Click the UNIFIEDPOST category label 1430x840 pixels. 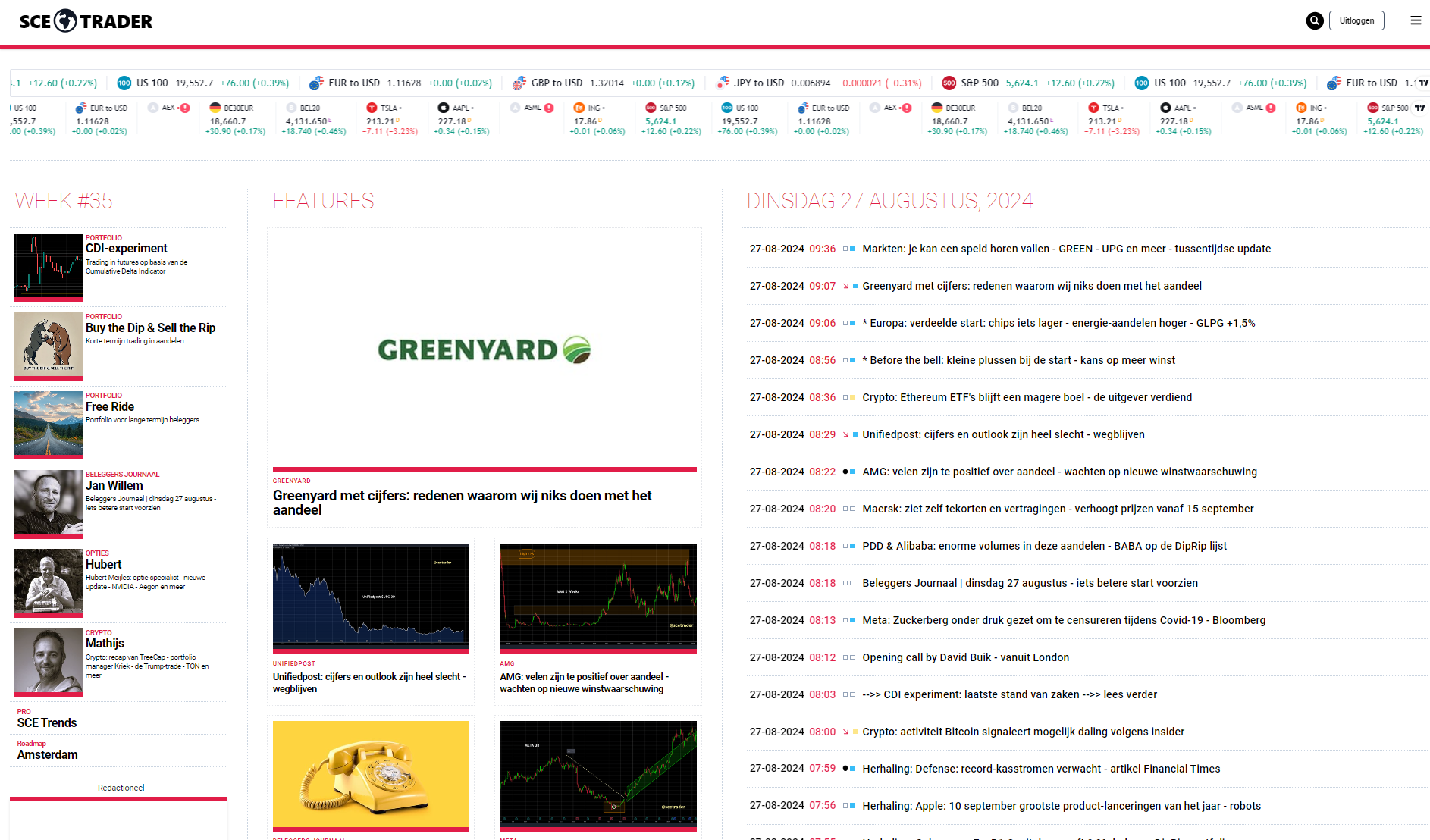[294, 663]
